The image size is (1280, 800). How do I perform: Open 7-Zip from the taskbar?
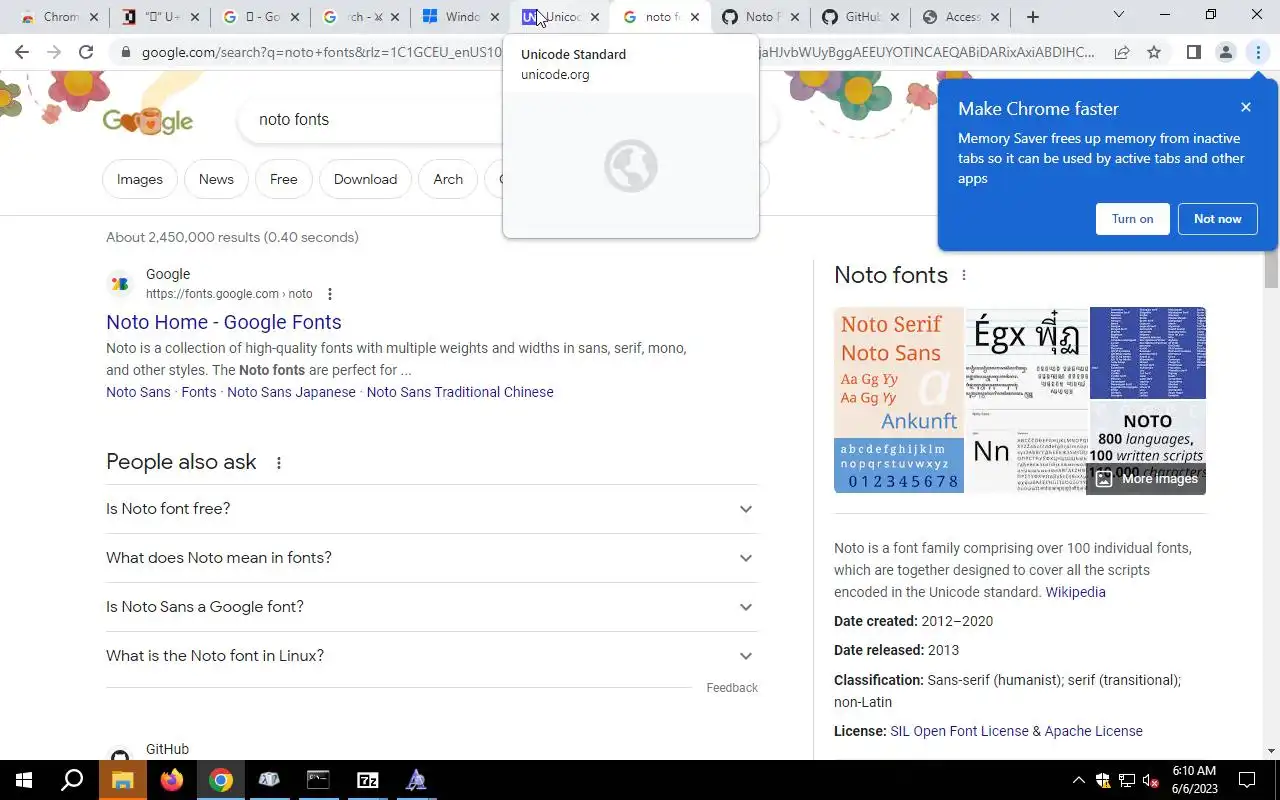367,780
